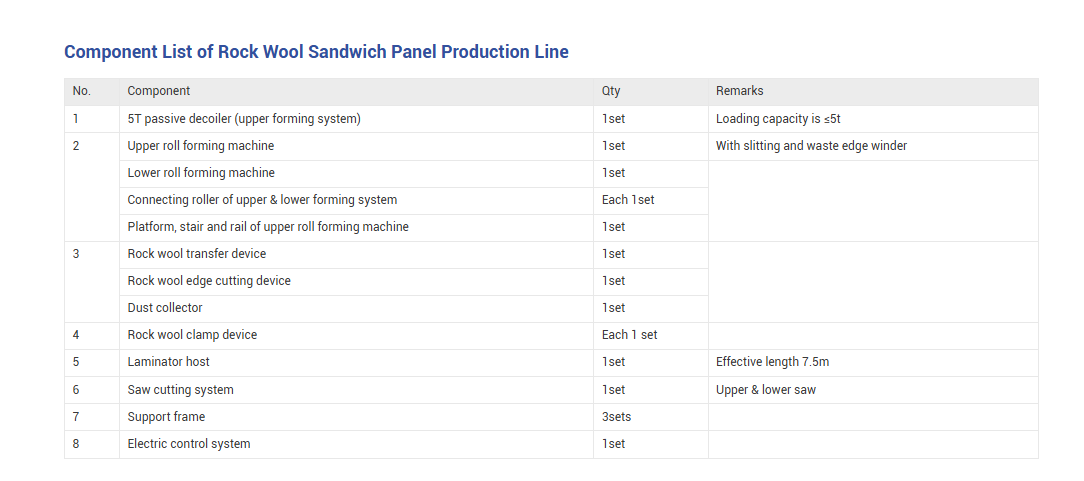Select the "No." column header
Viewport: 1084px width, 481px height.
tap(82, 91)
